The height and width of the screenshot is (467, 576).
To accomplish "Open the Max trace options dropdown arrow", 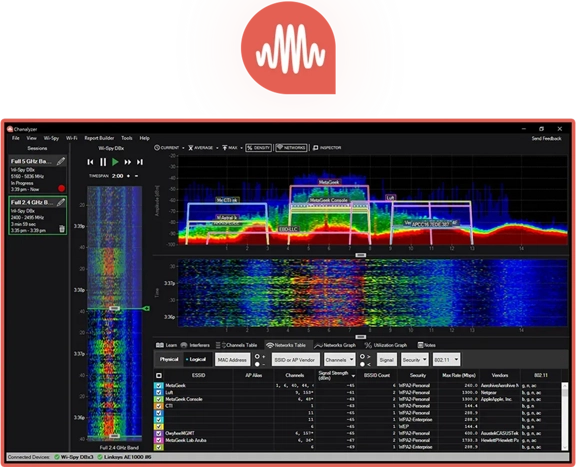I will pyautogui.click(x=241, y=148).
